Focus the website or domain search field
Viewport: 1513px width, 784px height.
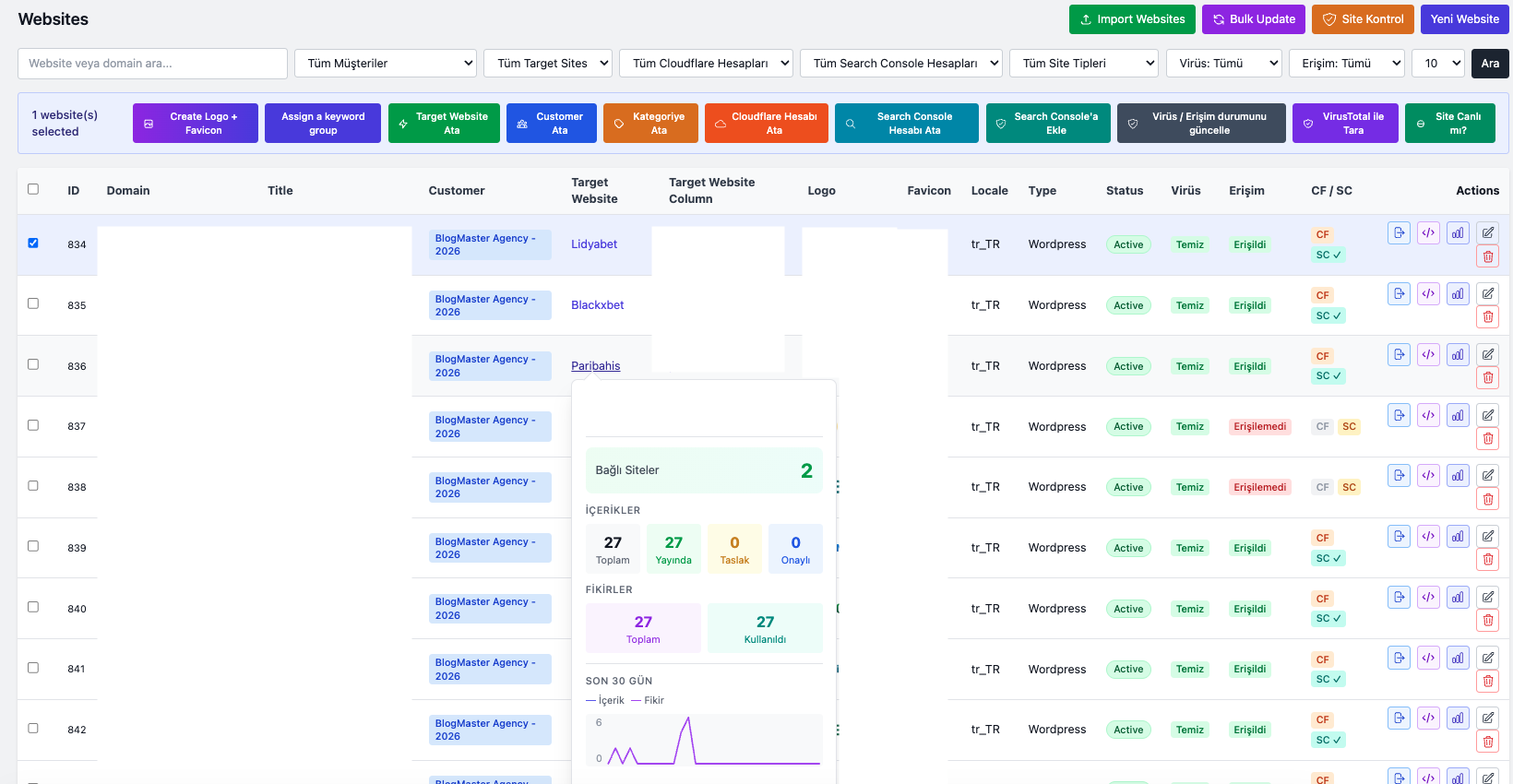(152, 64)
